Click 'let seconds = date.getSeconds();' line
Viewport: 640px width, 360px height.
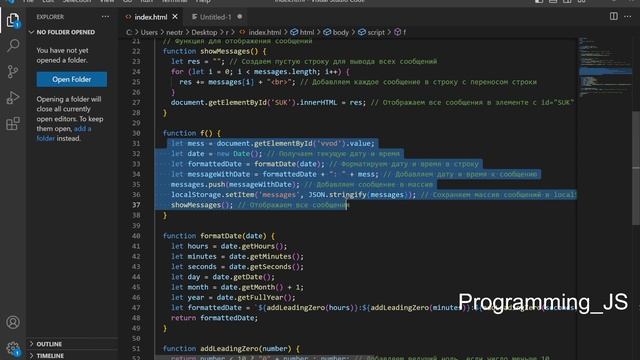point(237,267)
